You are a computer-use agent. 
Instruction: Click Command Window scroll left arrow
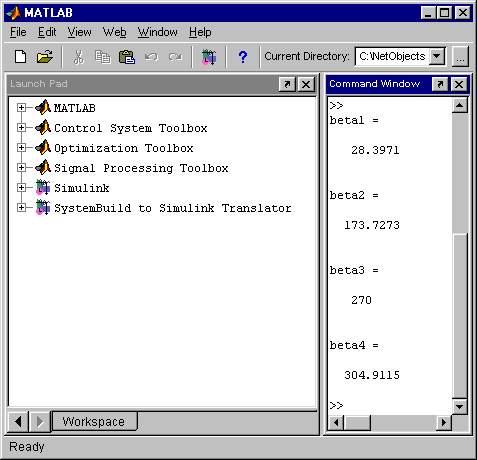pyautogui.click(x=336, y=423)
